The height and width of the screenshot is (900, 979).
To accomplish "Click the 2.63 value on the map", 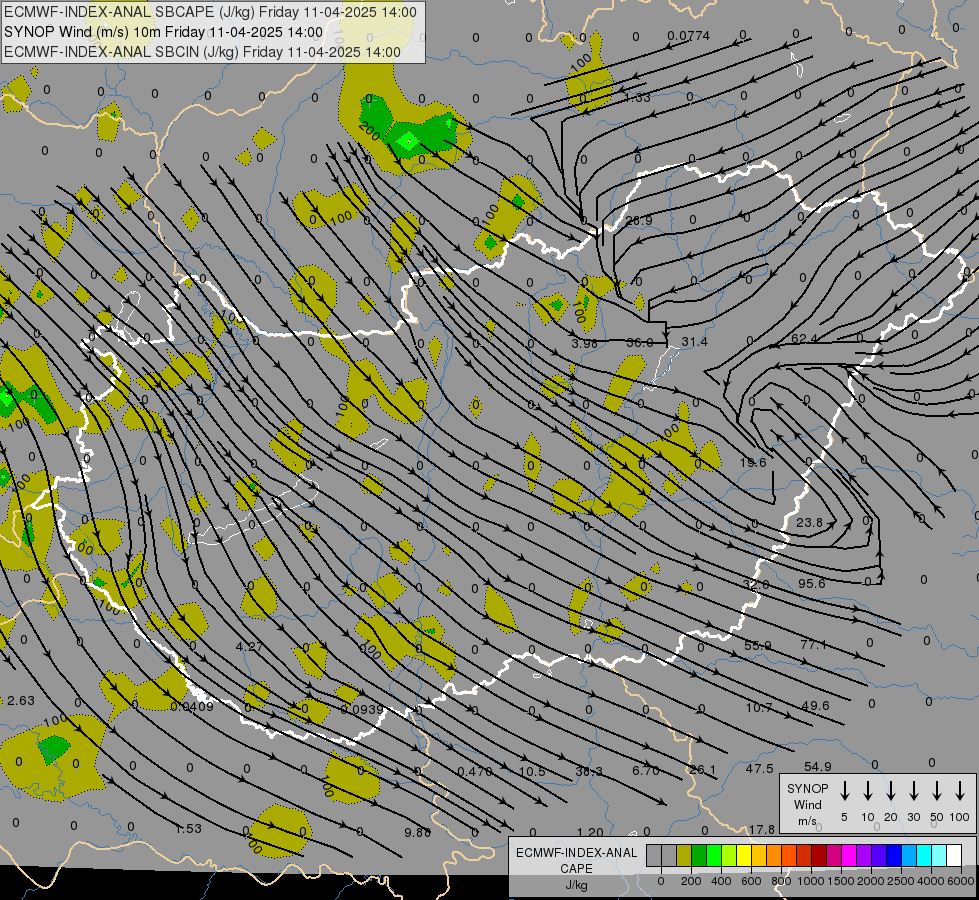I will click(x=21, y=700).
